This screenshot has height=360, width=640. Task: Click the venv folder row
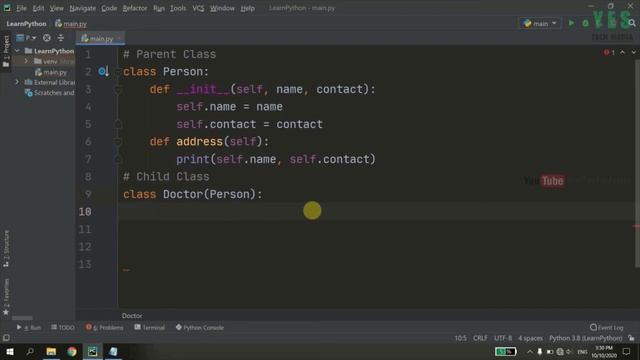click(x=44, y=61)
